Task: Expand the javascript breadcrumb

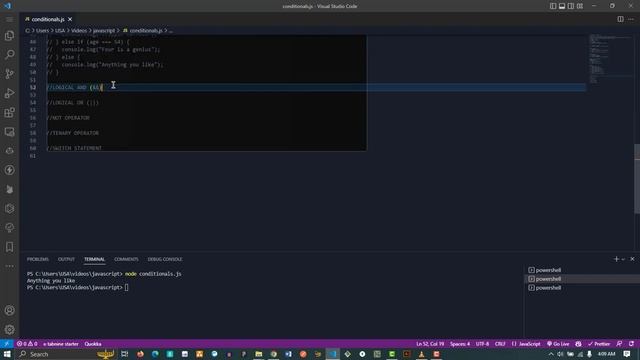Action: point(104,31)
